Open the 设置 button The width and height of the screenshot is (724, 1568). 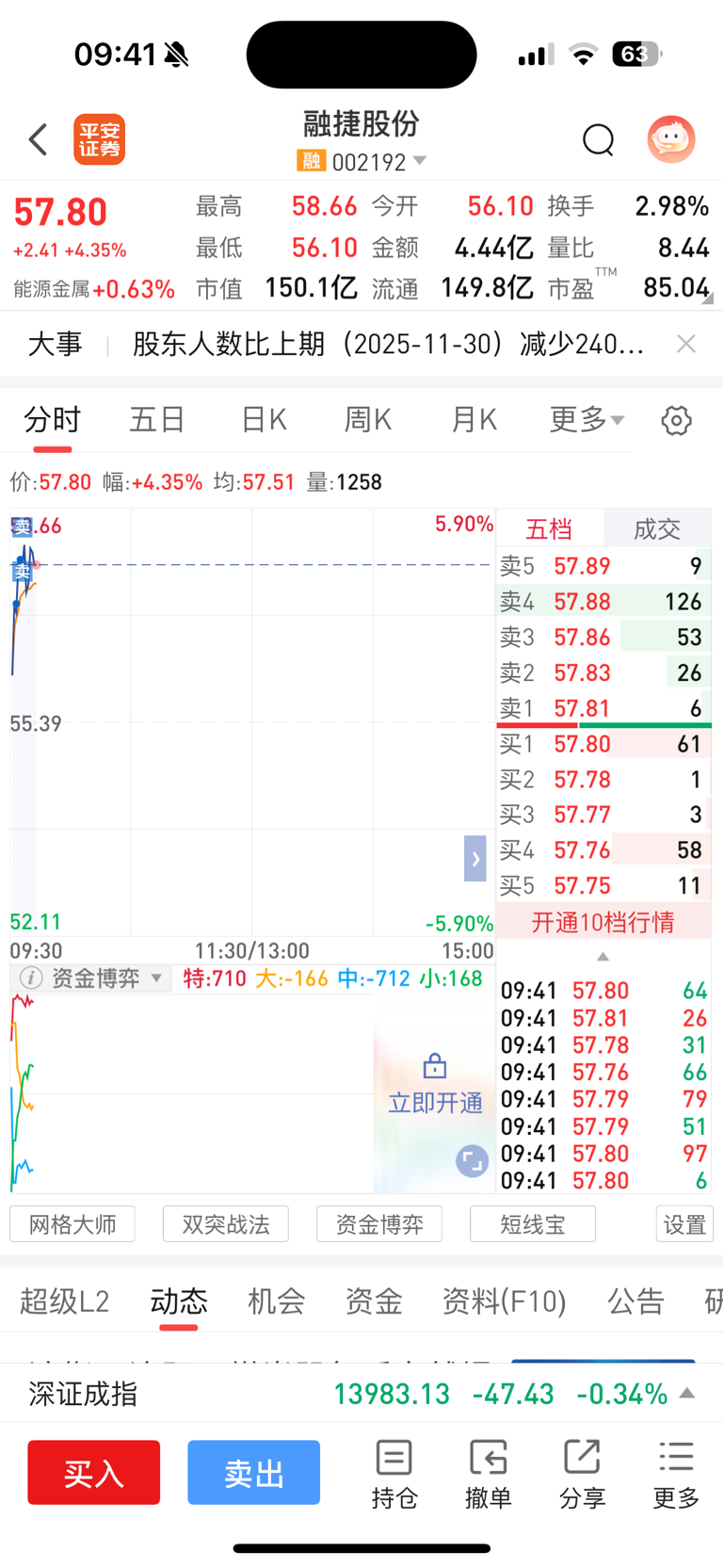684,1224
